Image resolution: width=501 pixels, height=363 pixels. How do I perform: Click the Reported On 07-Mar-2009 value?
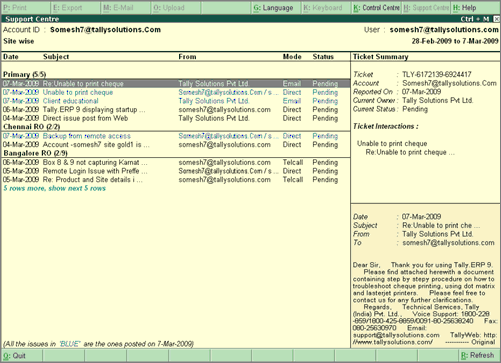click(422, 92)
